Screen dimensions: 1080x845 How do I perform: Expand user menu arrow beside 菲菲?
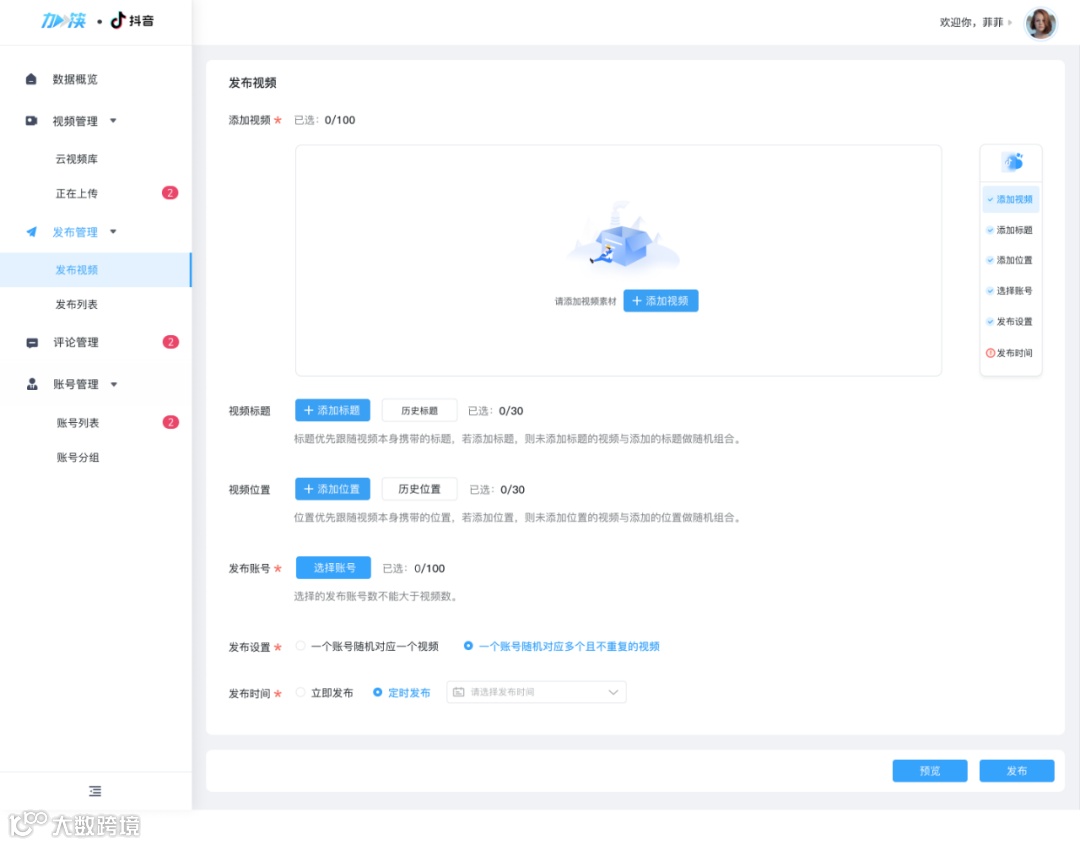pos(1010,23)
